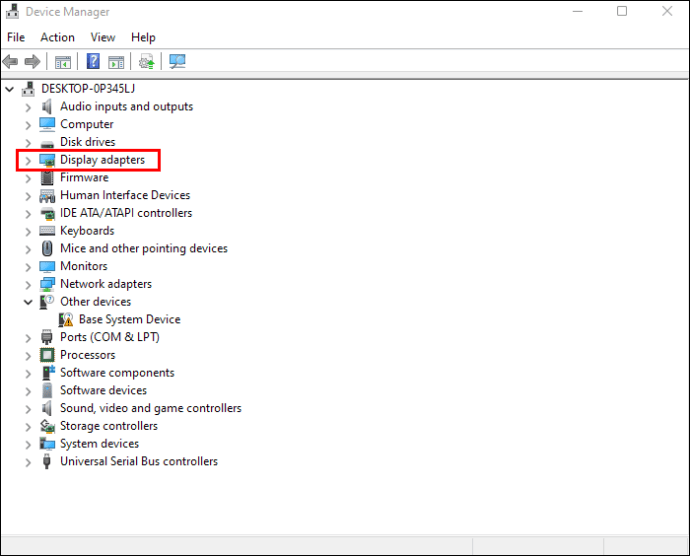
Task: Select the Human Interface Devices label
Action: (x=125, y=195)
